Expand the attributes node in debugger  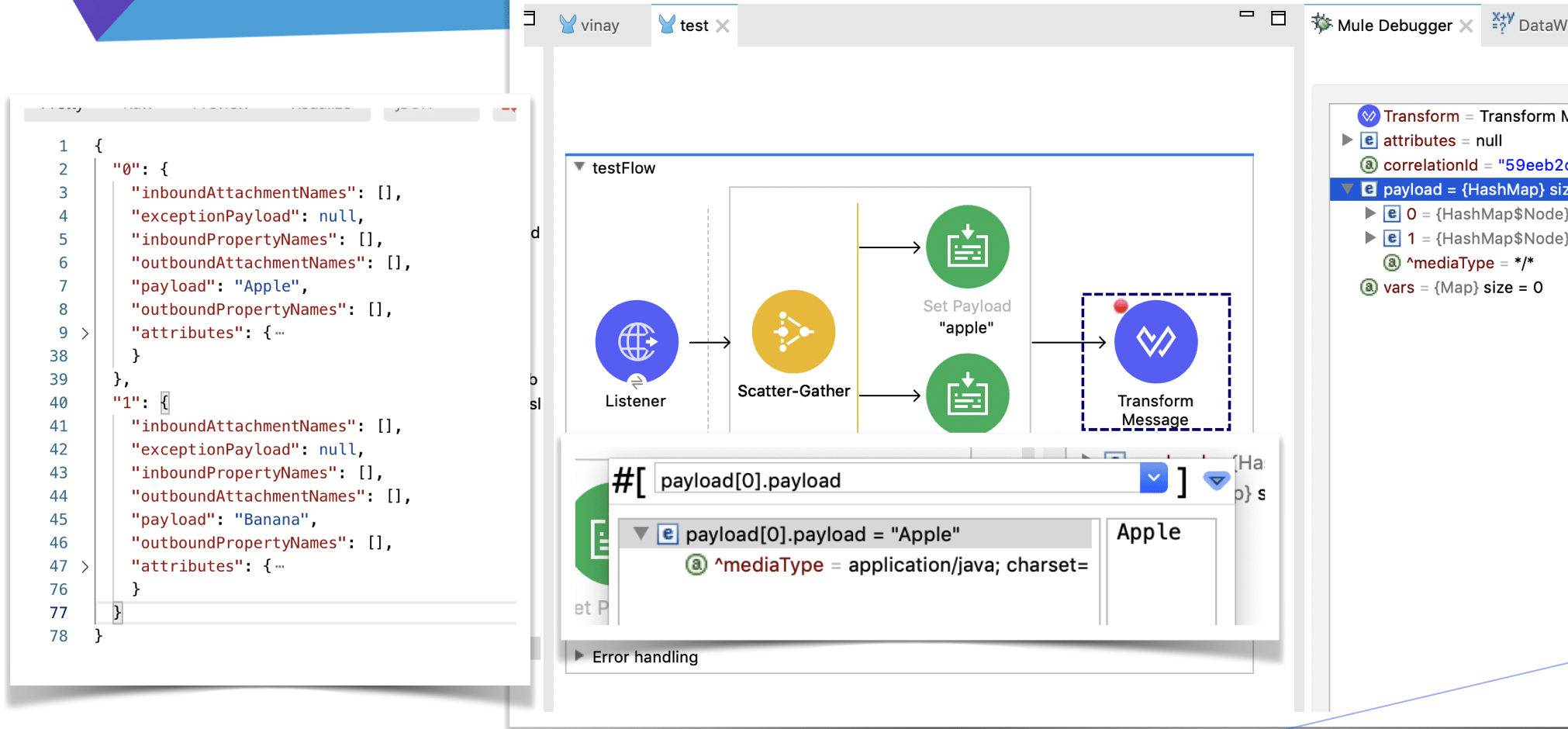1347,140
